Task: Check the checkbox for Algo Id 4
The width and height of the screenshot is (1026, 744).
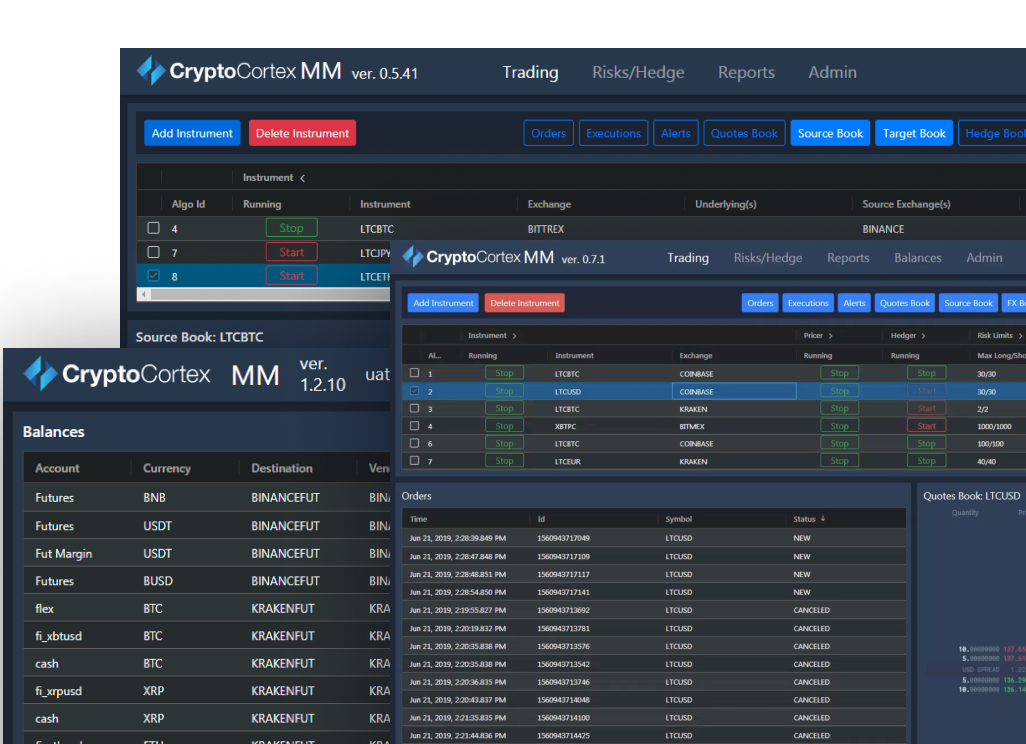Action: 153,227
